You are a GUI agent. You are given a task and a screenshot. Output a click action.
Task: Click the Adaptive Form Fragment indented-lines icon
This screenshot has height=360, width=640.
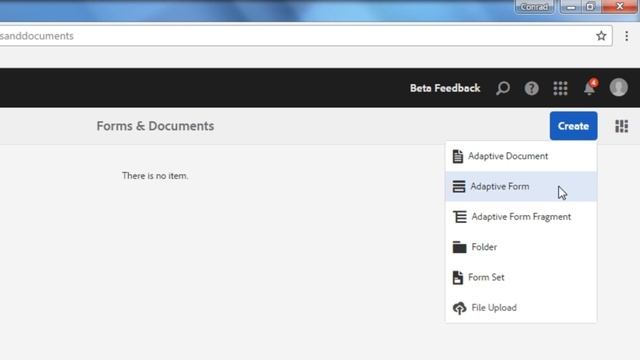tap(459, 217)
